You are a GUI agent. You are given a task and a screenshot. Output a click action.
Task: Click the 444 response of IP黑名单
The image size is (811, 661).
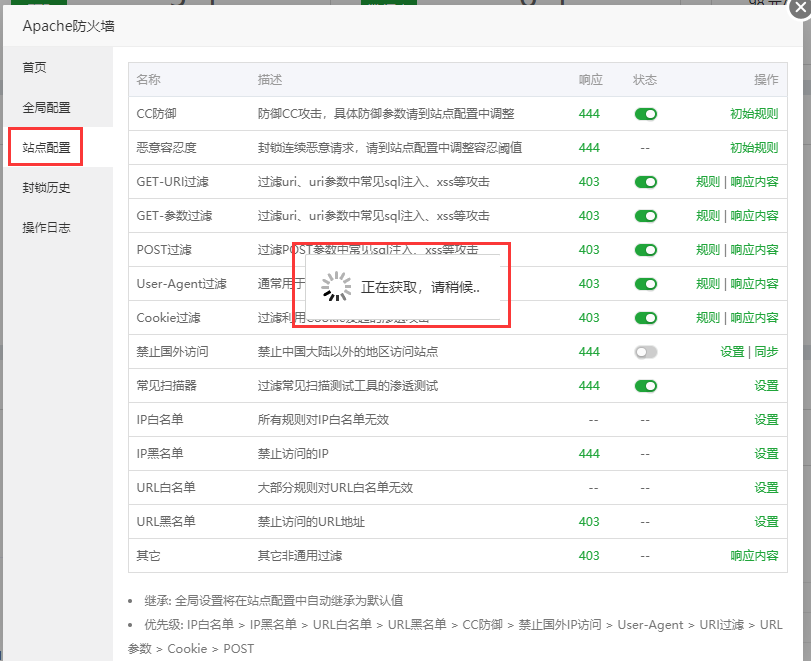point(589,454)
